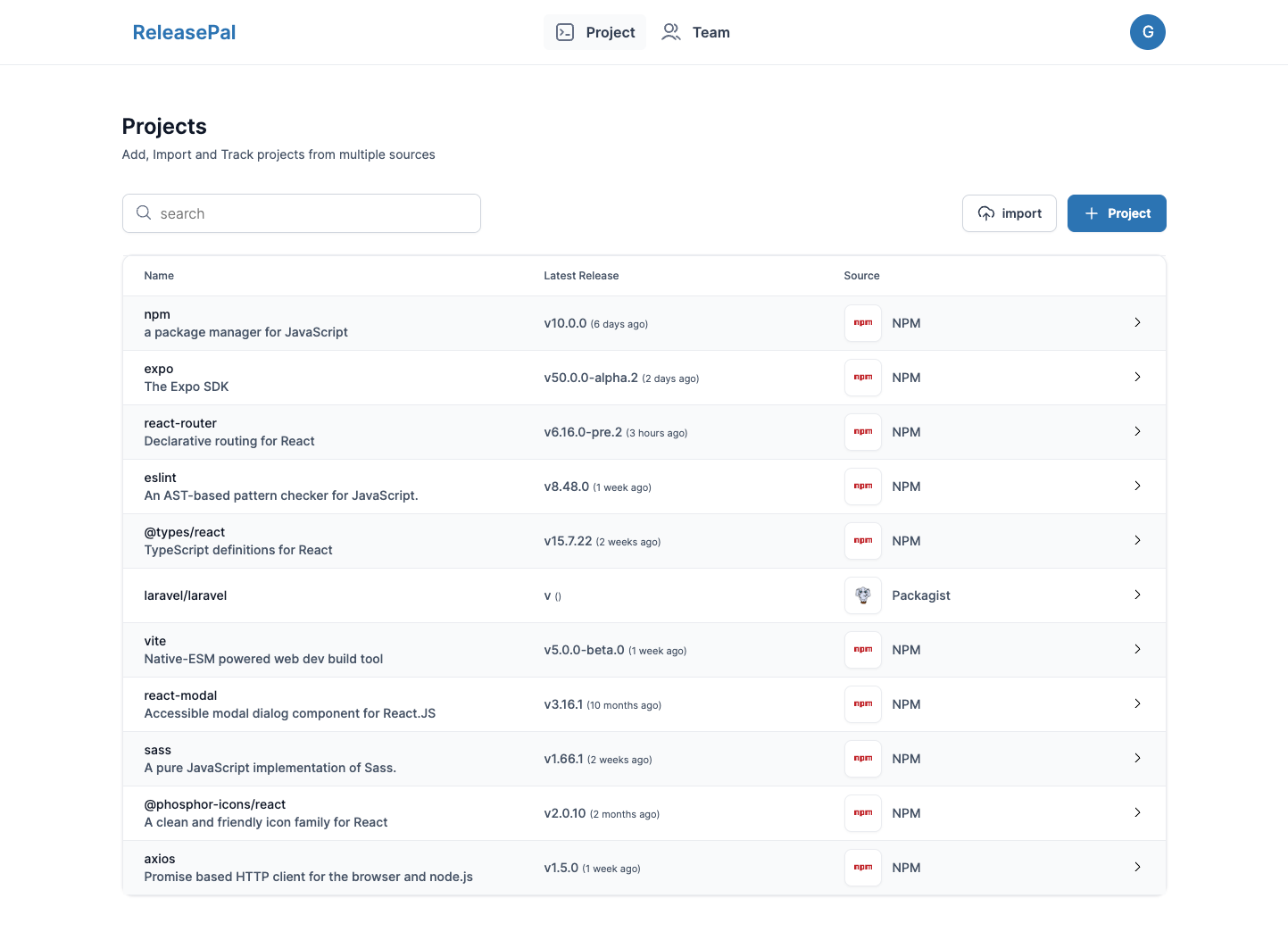Click the NPM source icon in npm row
The width and height of the screenshot is (1288, 940).
[x=863, y=323]
